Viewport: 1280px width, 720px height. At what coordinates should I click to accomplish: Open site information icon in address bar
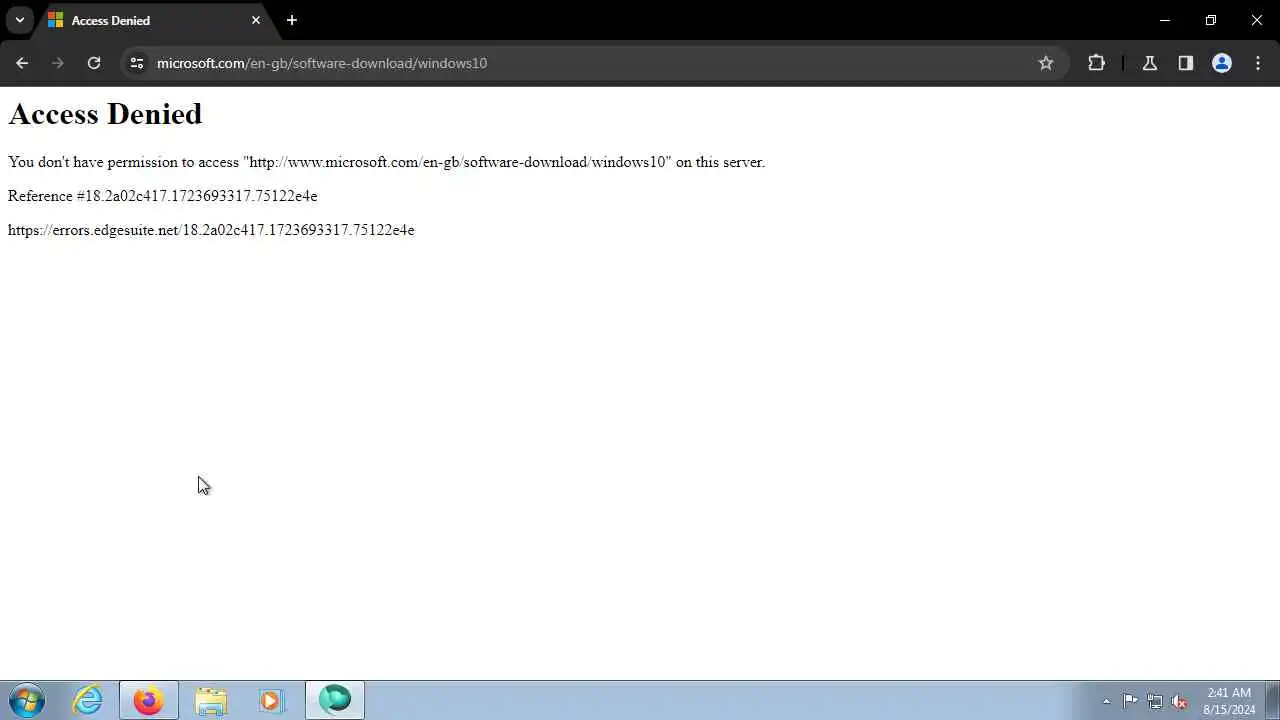(137, 63)
